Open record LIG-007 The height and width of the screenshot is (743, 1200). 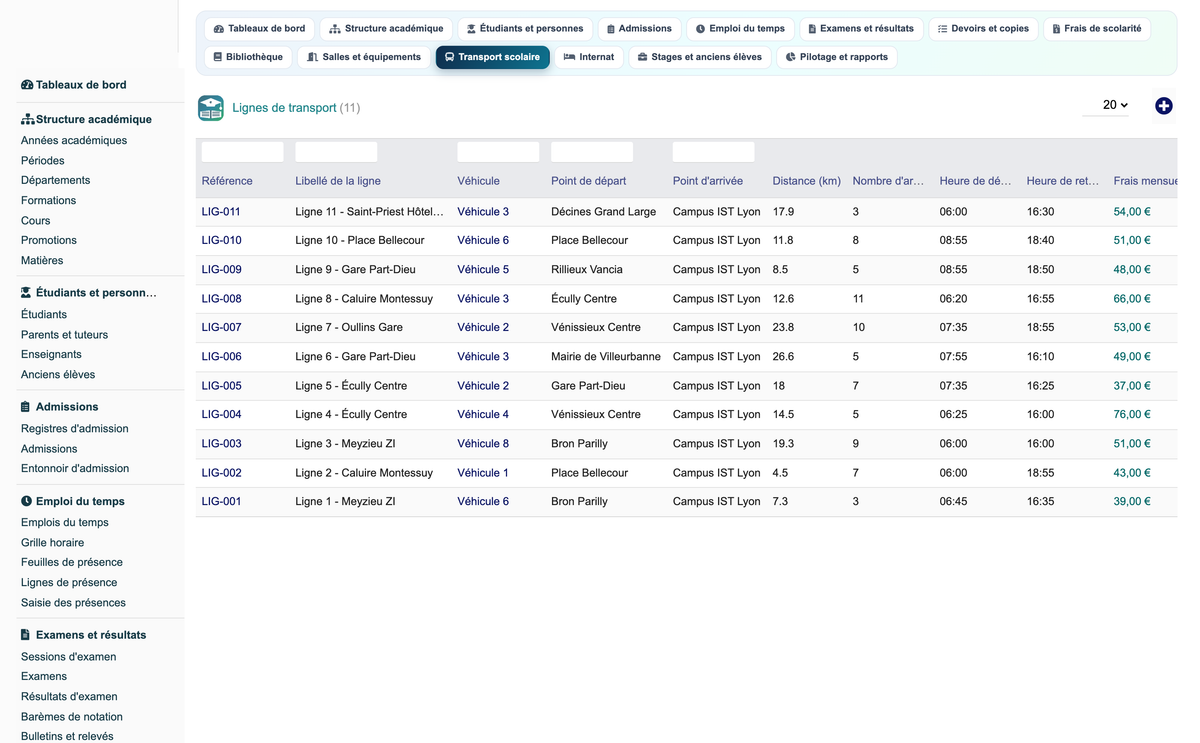click(221, 328)
